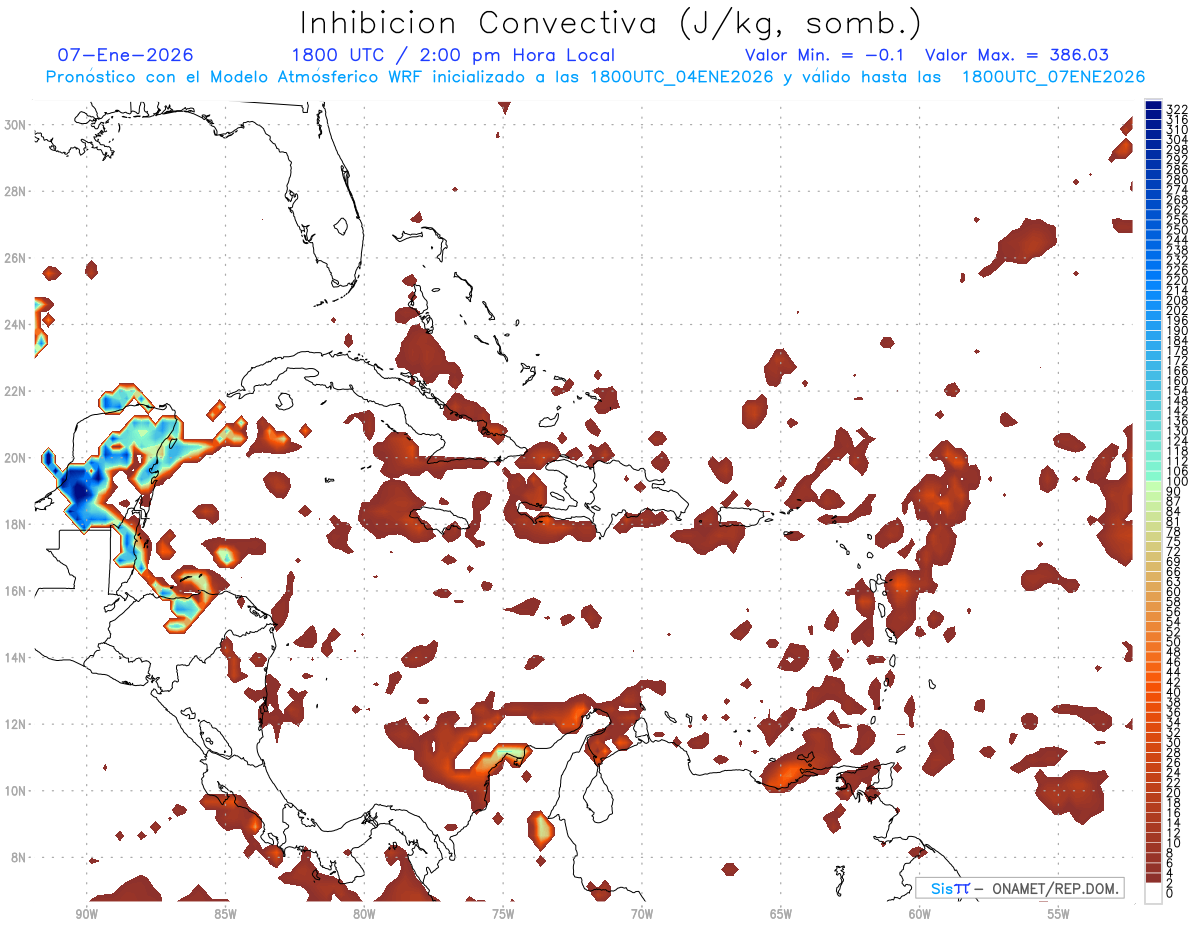Screen dimensions: 1200x927
Task: Click the time '1800 UTC / 2:00 pm Hora Local'
Action: tap(453, 56)
